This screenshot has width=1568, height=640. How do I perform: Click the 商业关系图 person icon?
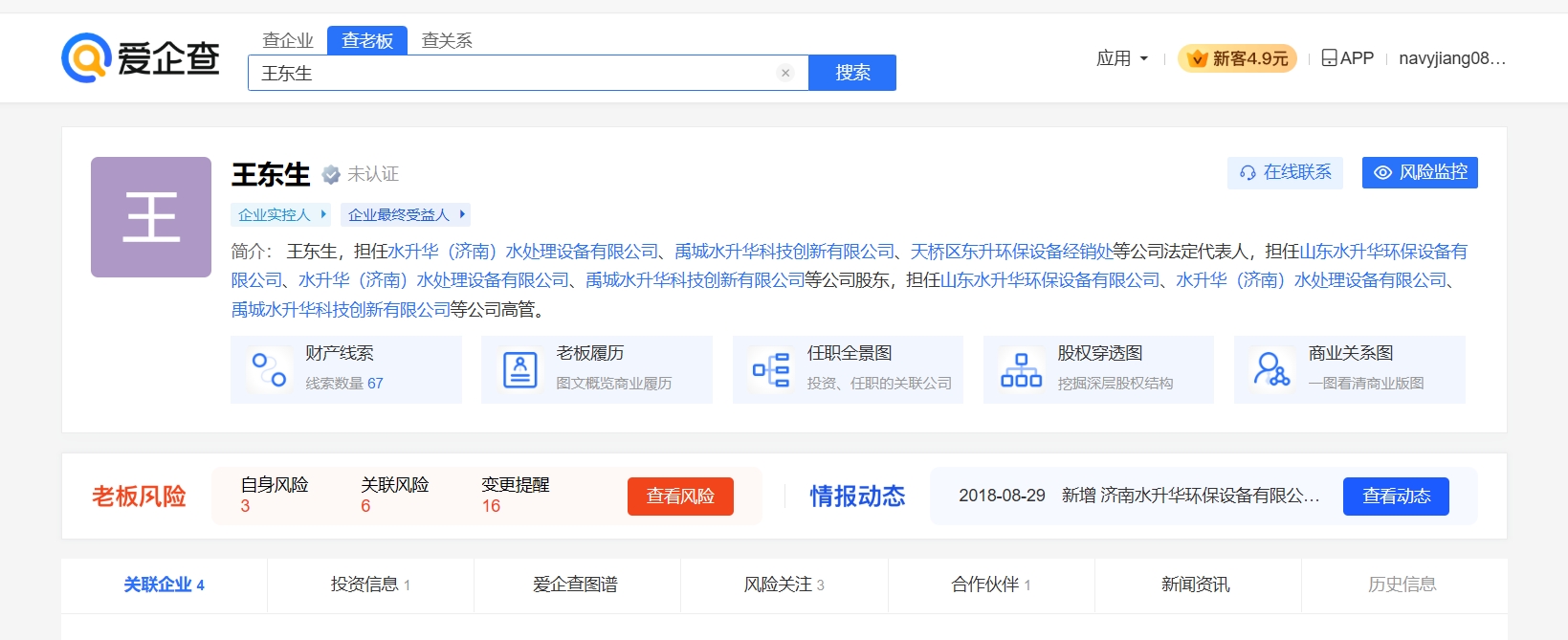click(1272, 369)
